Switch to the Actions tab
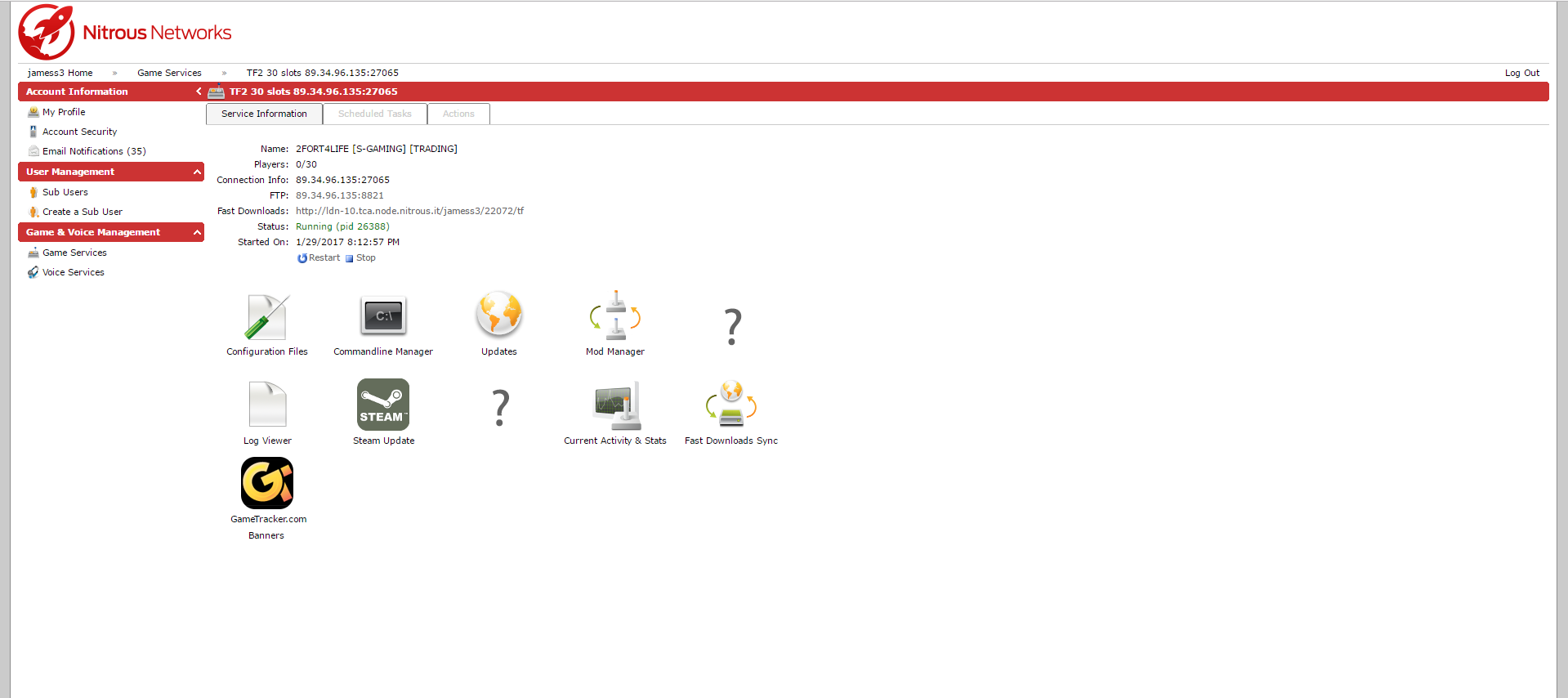1568x698 pixels. (x=458, y=114)
